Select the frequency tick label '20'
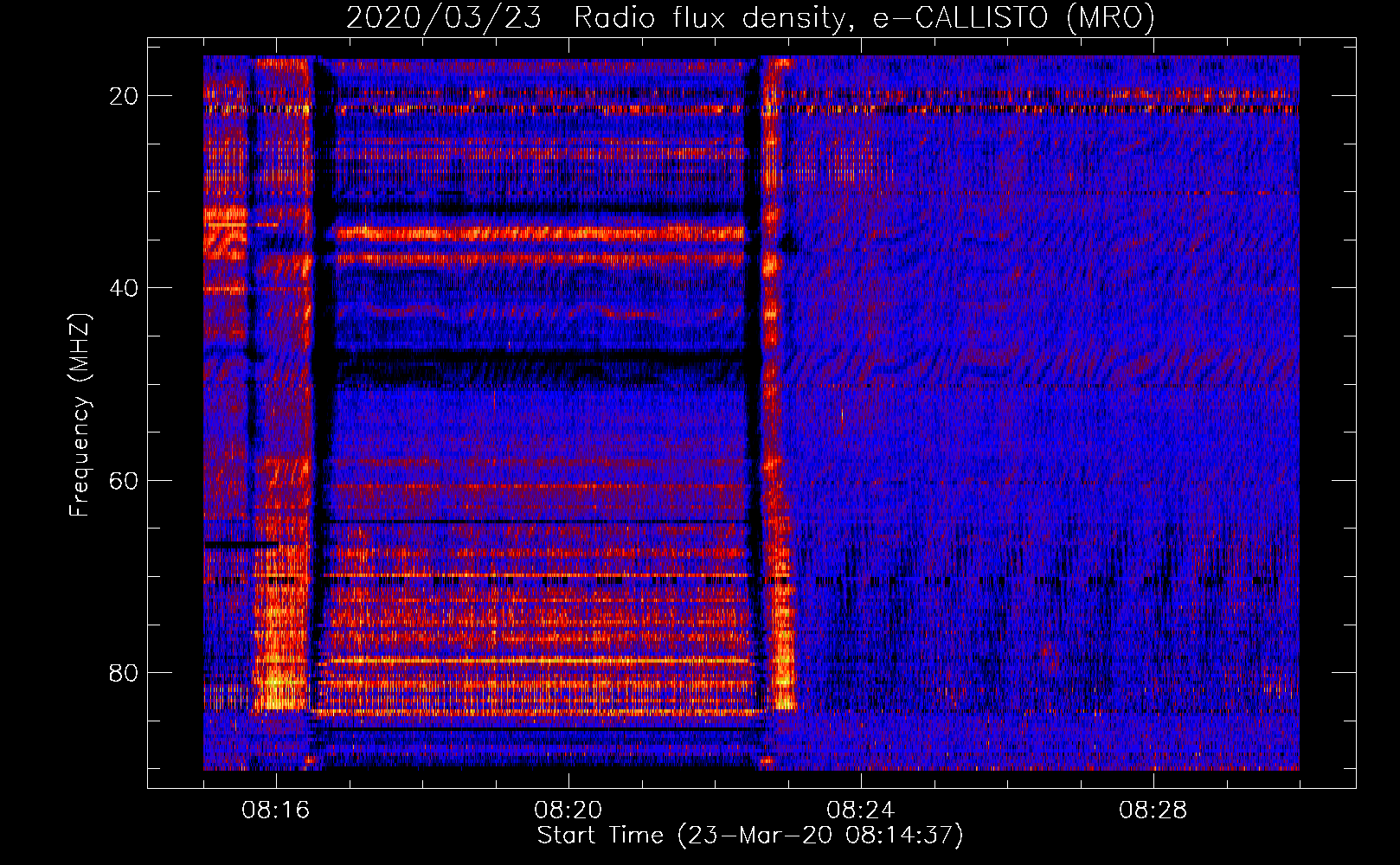 124,96
